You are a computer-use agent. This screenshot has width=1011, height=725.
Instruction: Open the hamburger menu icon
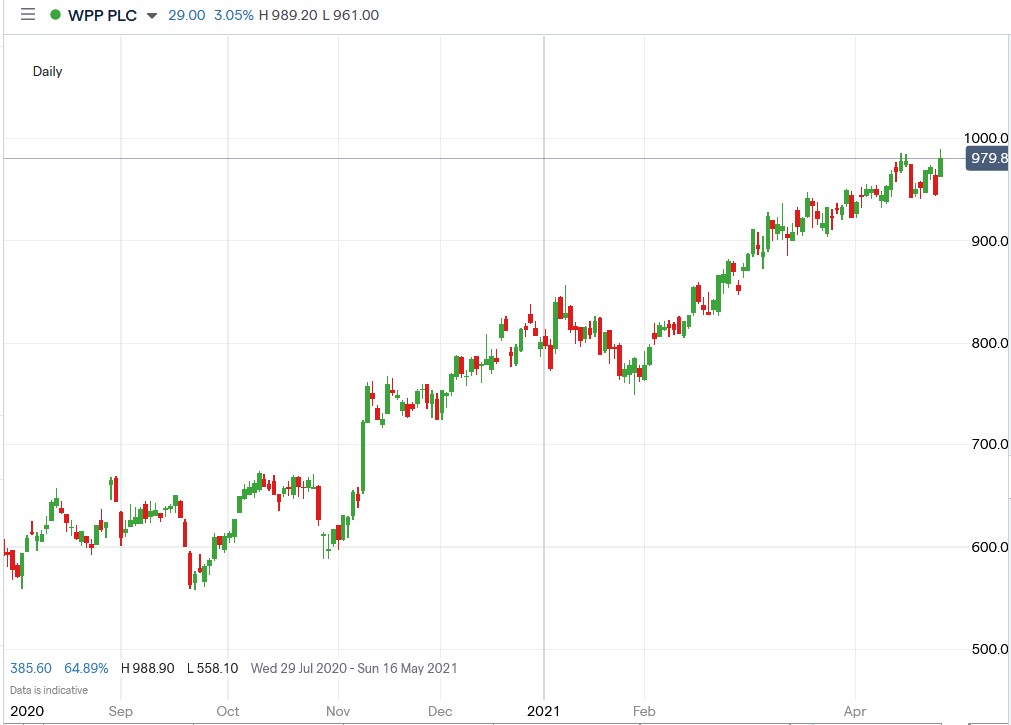(28, 14)
